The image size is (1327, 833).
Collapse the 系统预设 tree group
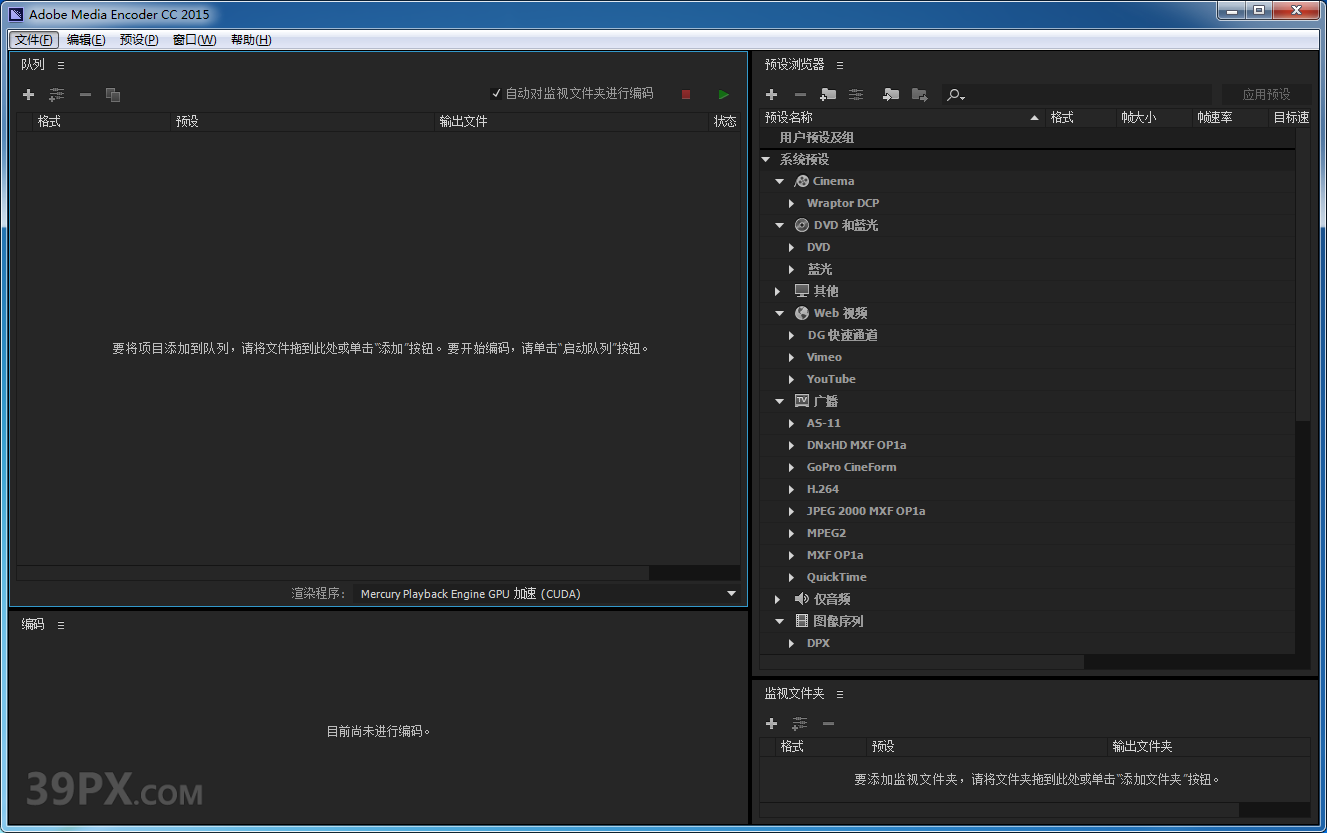point(766,160)
